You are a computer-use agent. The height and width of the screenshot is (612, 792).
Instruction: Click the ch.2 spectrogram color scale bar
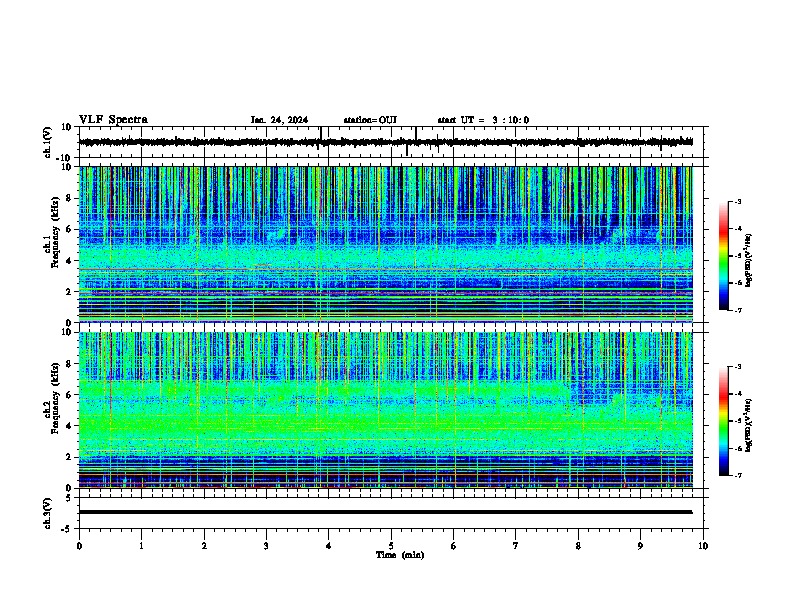click(x=723, y=421)
